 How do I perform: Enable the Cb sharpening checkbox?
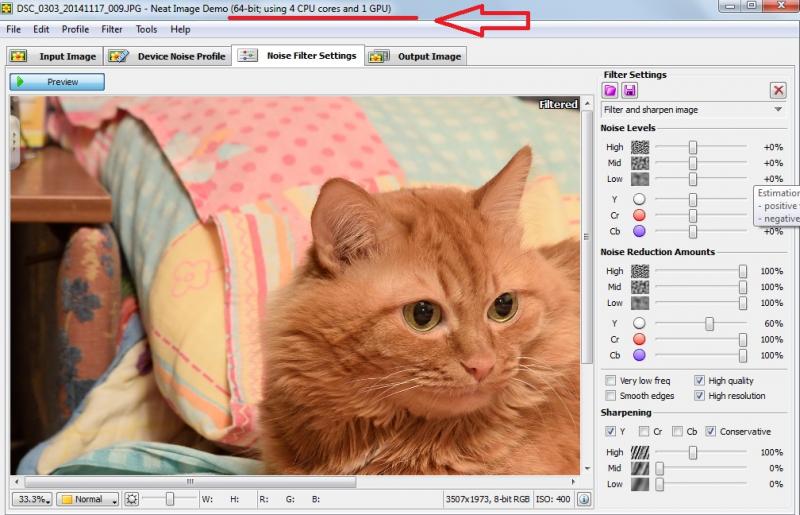coord(677,431)
